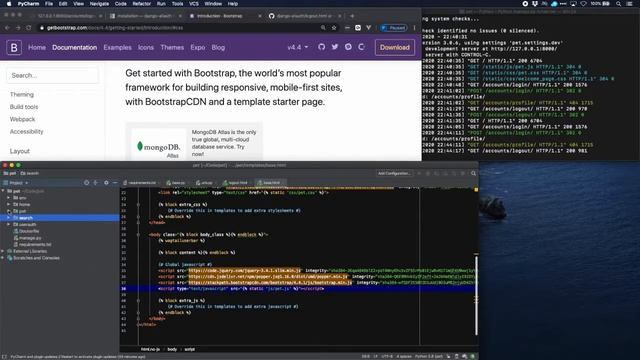Go forward in the browser

click(x=18, y=28)
